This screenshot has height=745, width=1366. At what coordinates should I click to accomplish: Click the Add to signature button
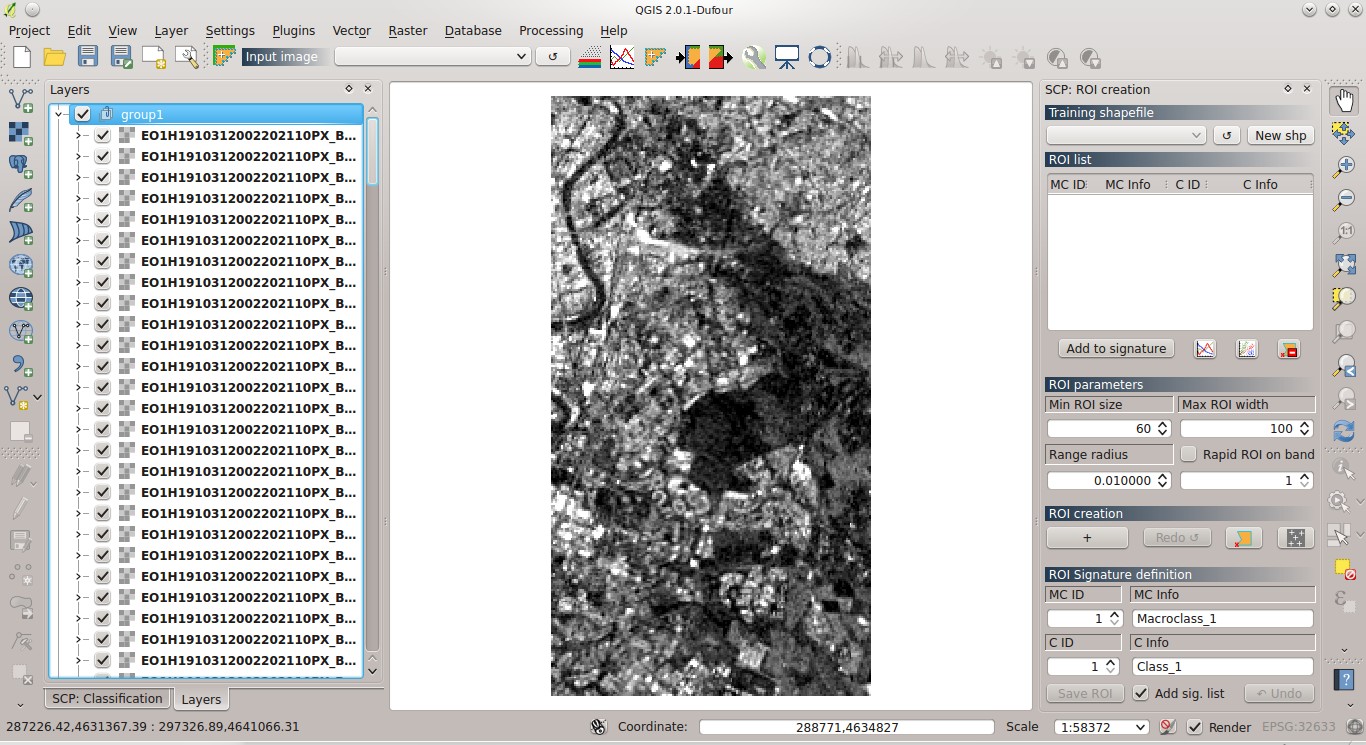coord(1115,348)
